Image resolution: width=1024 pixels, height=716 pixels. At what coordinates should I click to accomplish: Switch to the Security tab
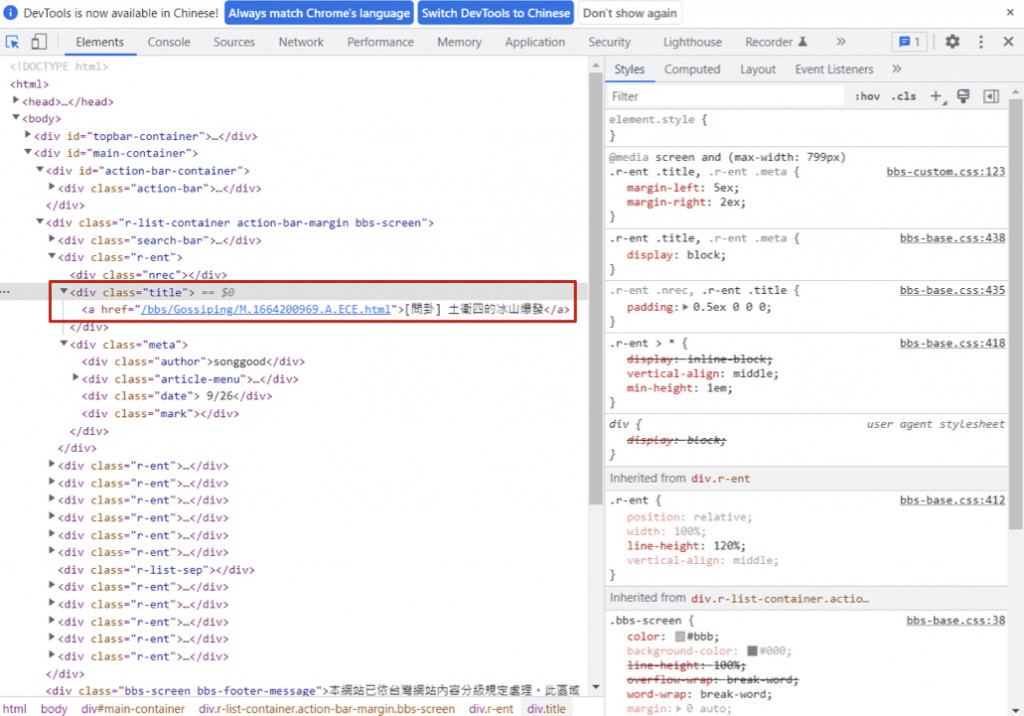click(609, 42)
